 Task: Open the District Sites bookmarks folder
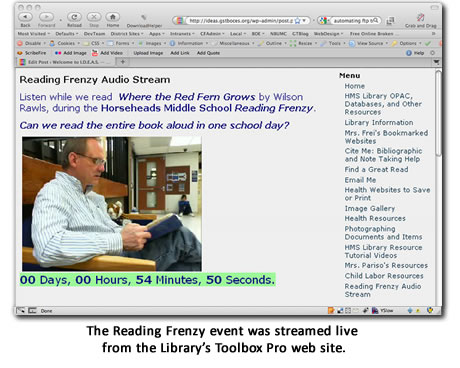point(127,34)
